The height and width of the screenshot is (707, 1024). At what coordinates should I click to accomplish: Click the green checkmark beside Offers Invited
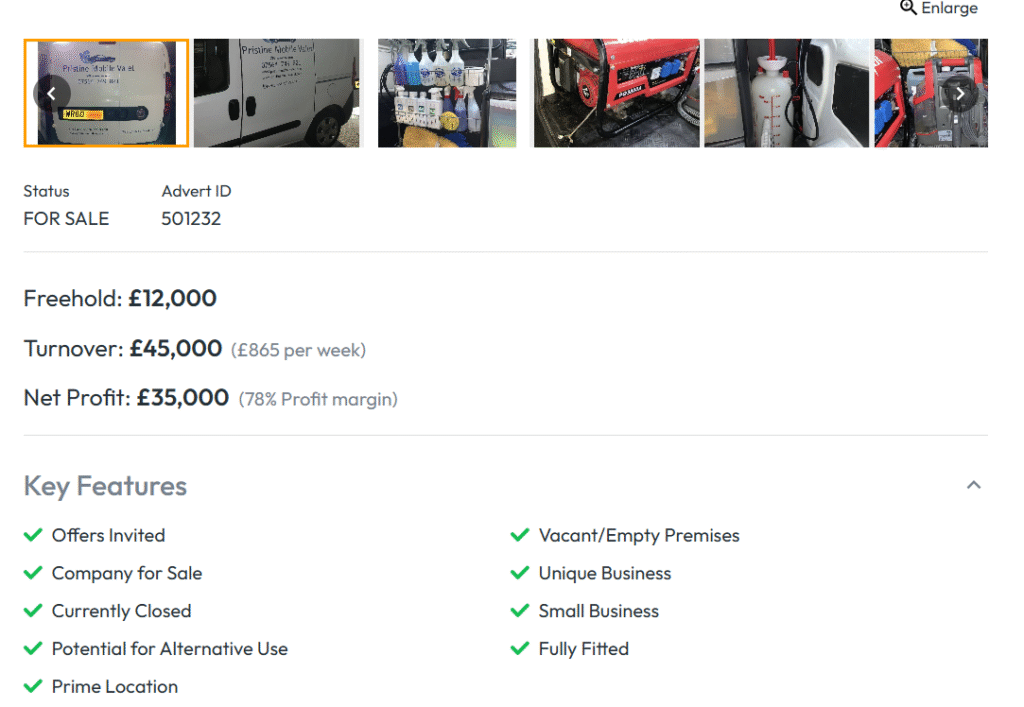[31, 535]
